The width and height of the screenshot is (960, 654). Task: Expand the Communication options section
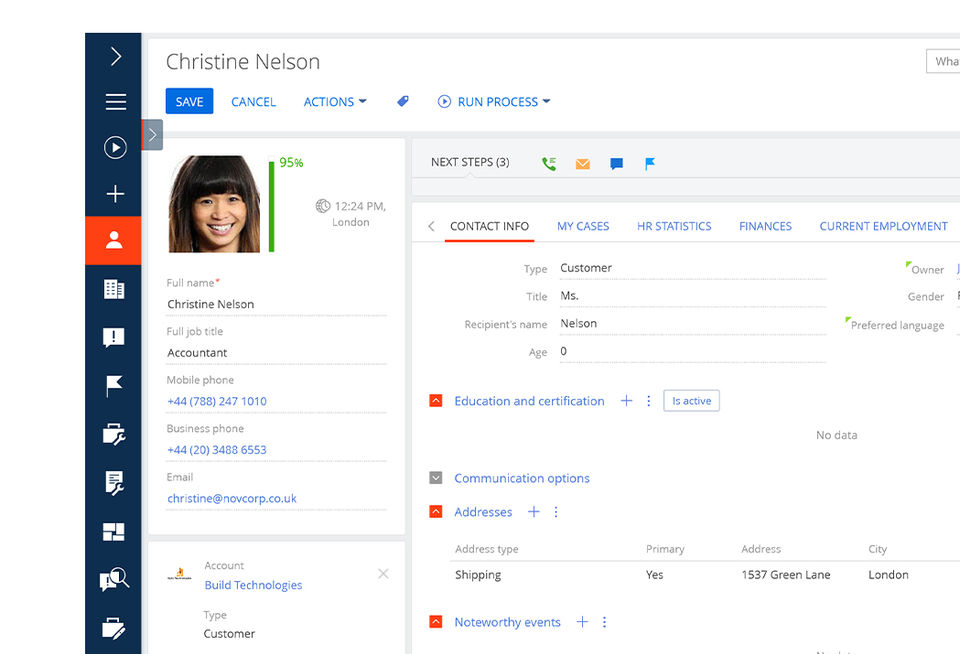click(x=436, y=478)
